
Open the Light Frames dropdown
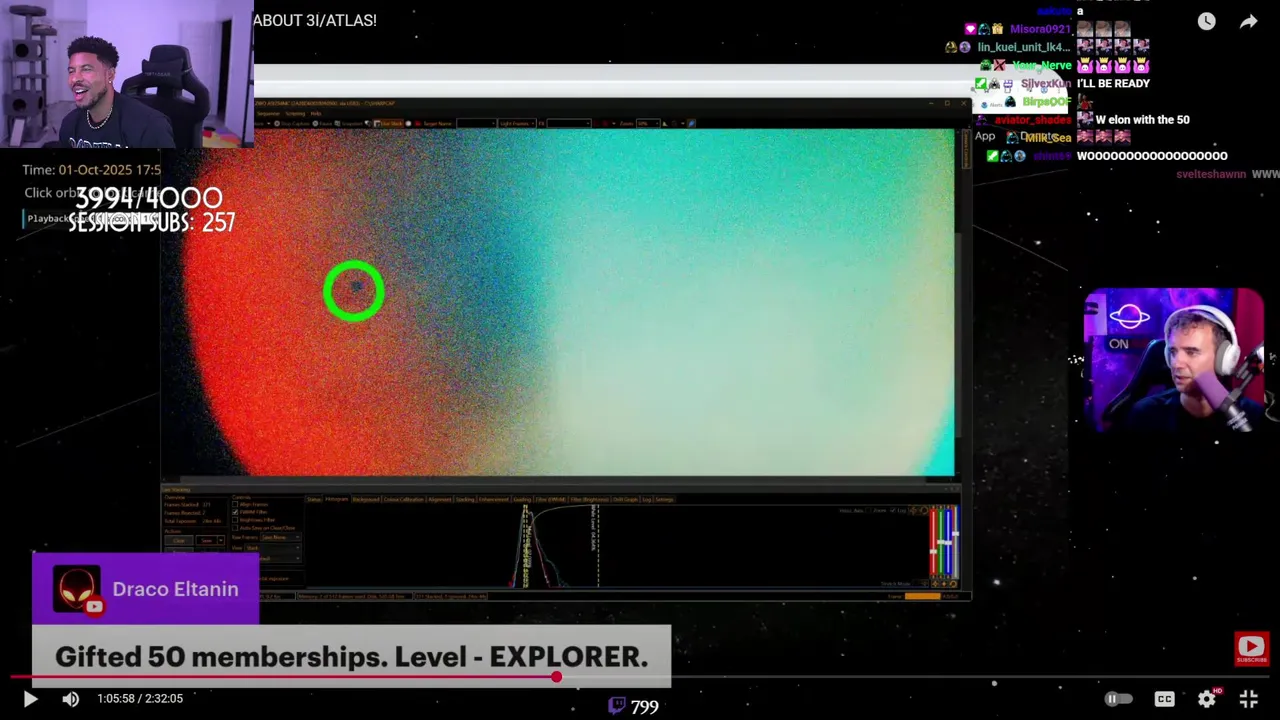[x=517, y=123]
